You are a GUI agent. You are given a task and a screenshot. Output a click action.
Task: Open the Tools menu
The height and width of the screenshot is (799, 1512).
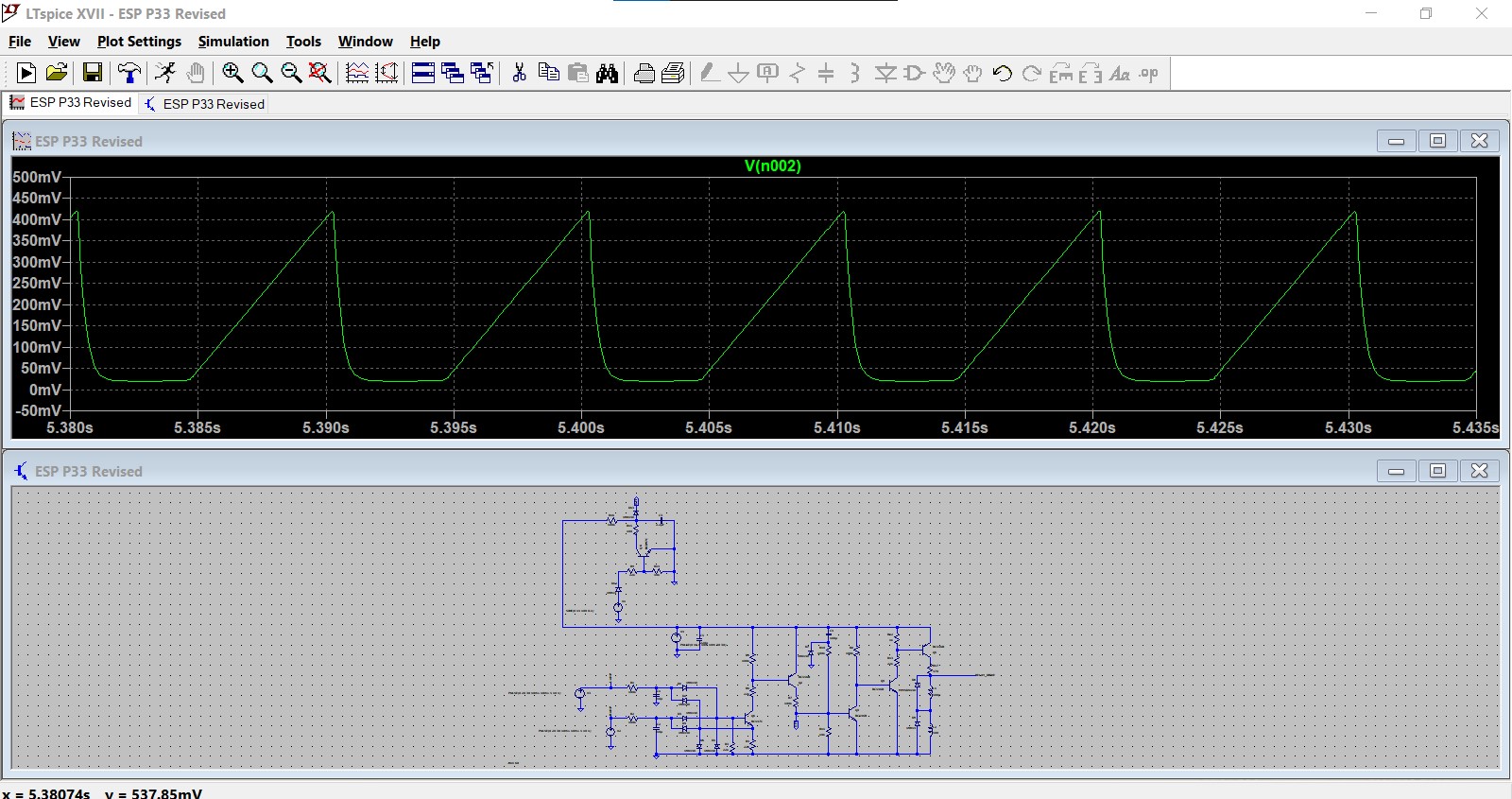click(x=303, y=42)
